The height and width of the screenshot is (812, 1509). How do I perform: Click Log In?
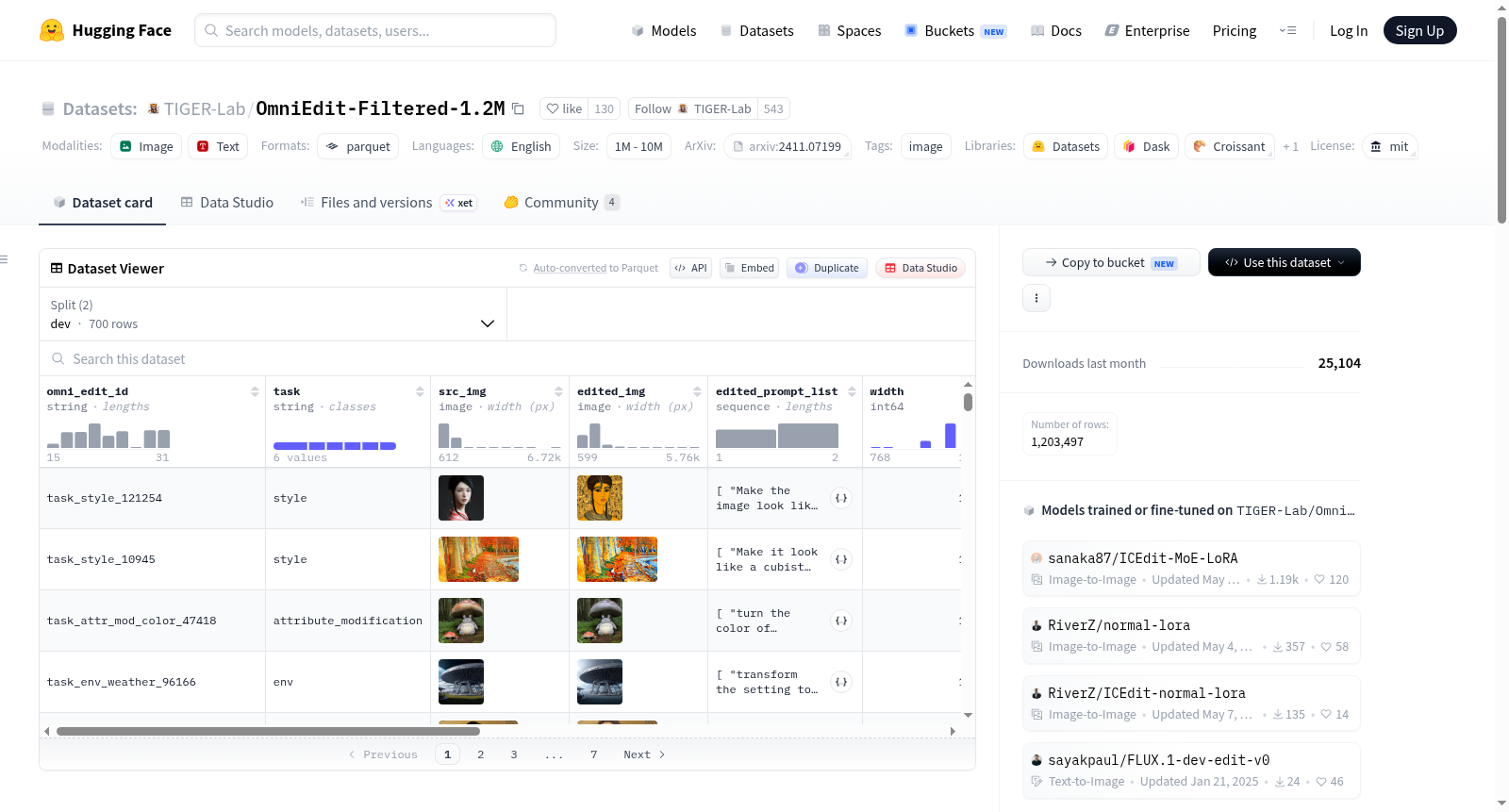click(1349, 30)
